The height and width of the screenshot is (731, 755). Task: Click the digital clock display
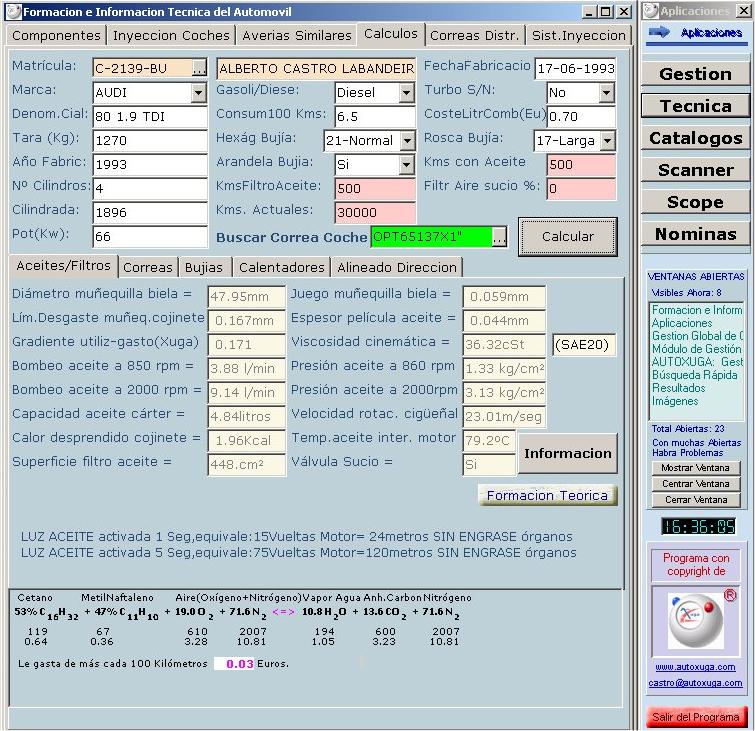[x=698, y=526]
